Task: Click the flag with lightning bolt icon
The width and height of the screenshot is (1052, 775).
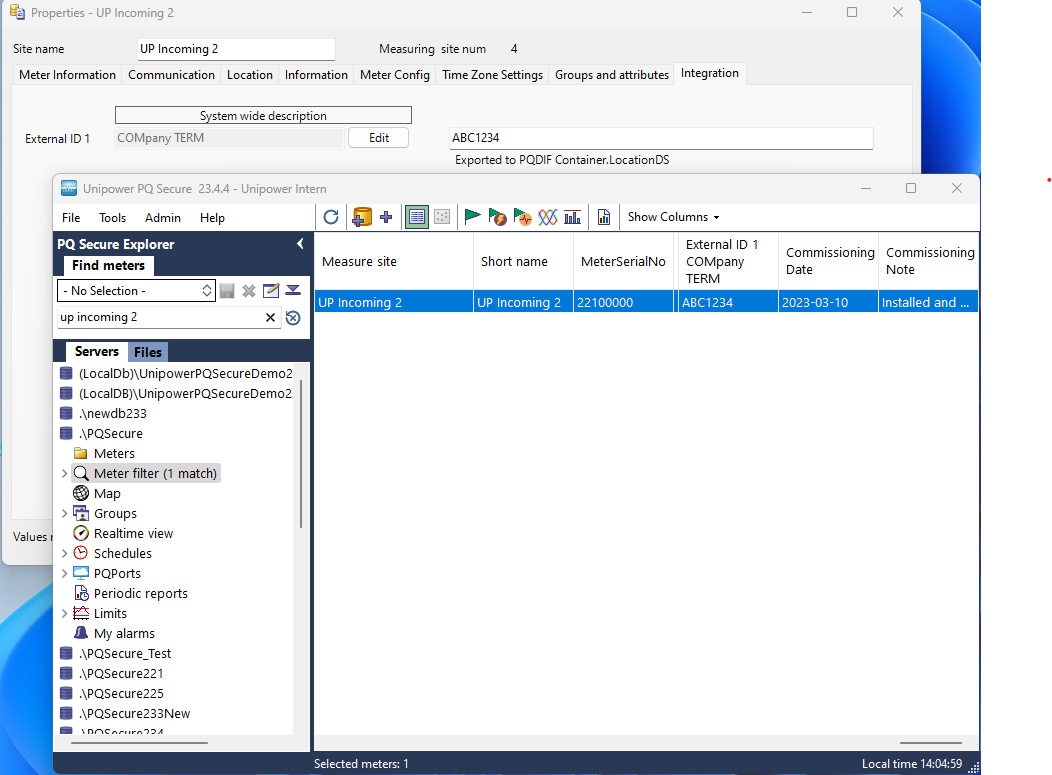Action: pos(497,217)
